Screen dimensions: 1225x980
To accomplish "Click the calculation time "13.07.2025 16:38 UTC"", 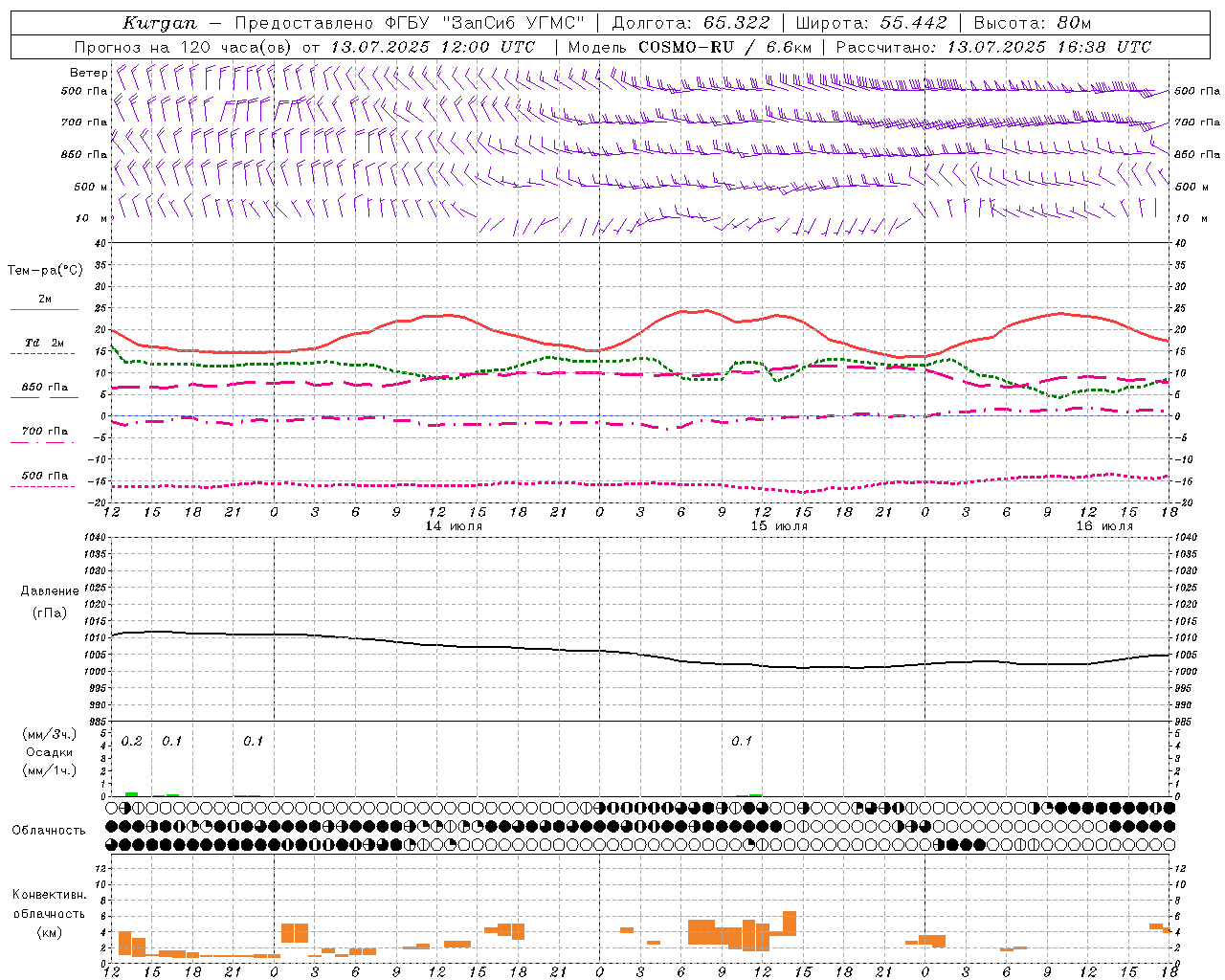I will tap(1049, 47).
